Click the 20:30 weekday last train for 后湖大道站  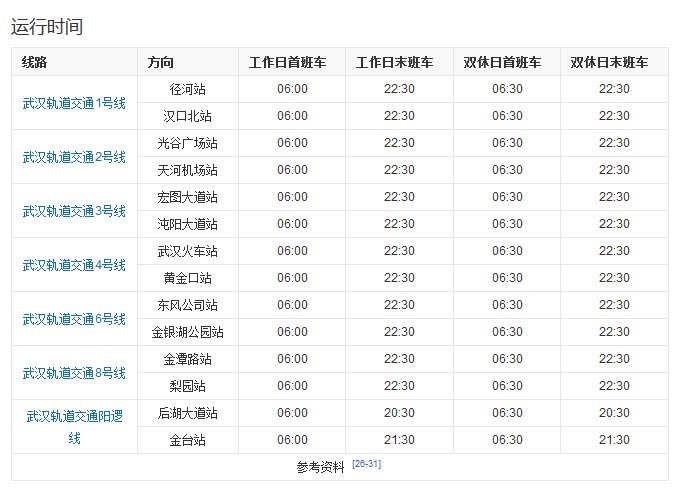[x=399, y=413]
